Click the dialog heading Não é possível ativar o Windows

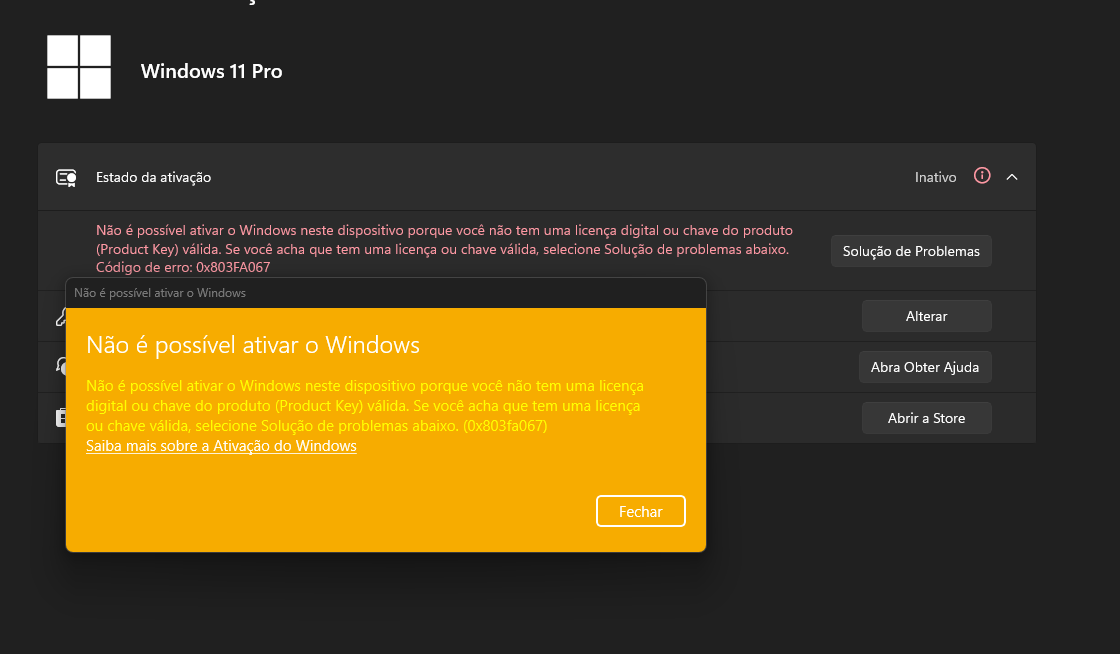[x=253, y=345]
